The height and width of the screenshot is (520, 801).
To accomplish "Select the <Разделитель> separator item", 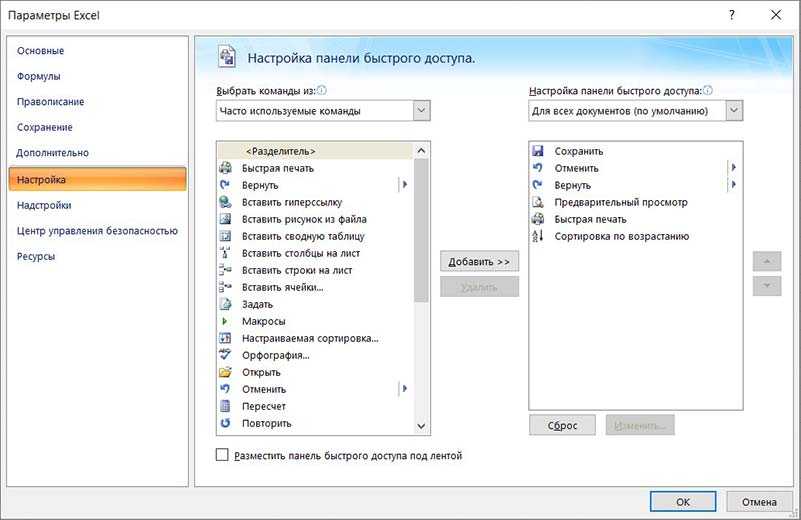I will pyautogui.click(x=280, y=151).
